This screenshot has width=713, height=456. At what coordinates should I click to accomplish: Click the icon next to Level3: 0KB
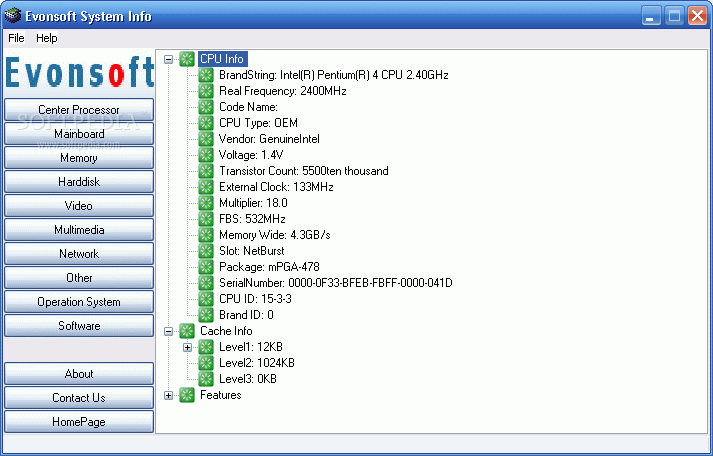(206, 379)
